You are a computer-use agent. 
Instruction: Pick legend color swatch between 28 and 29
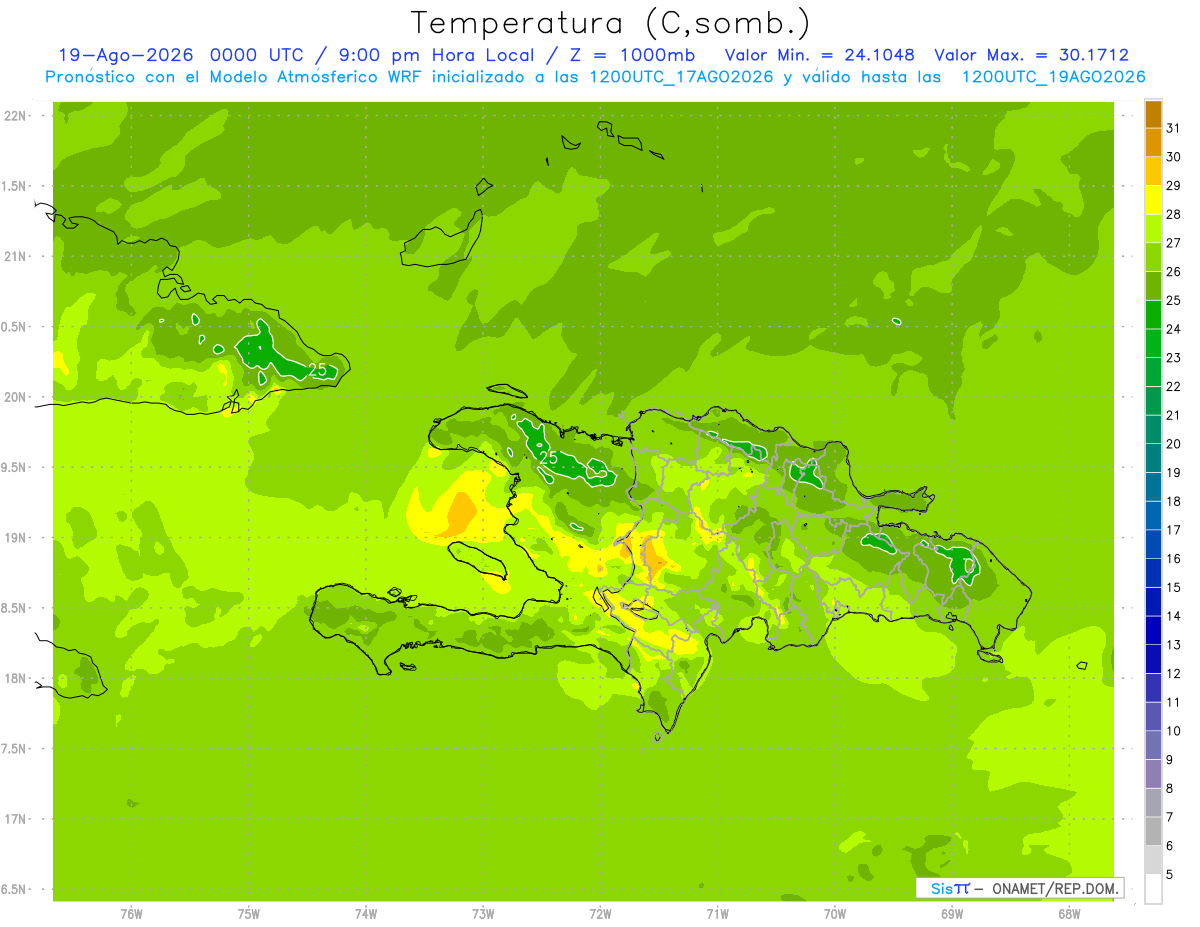1153,200
